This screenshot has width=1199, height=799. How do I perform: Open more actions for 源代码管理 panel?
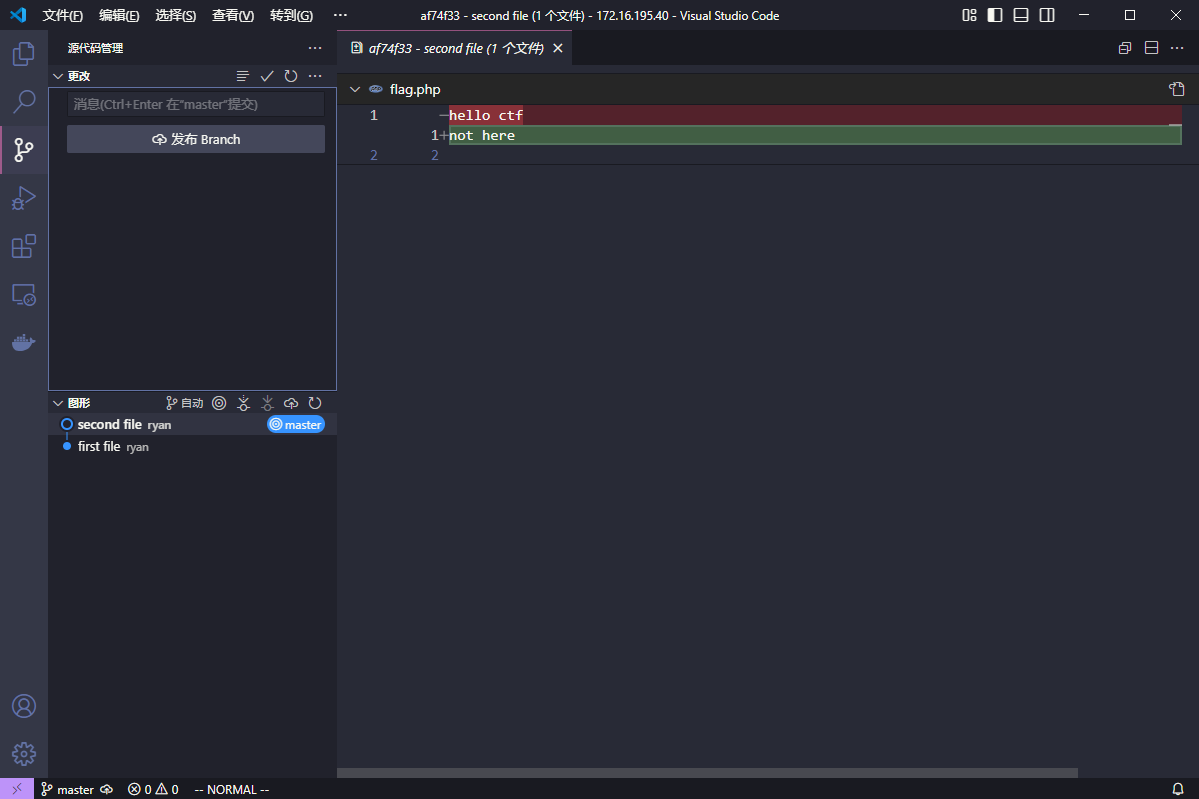tap(315, 47)
